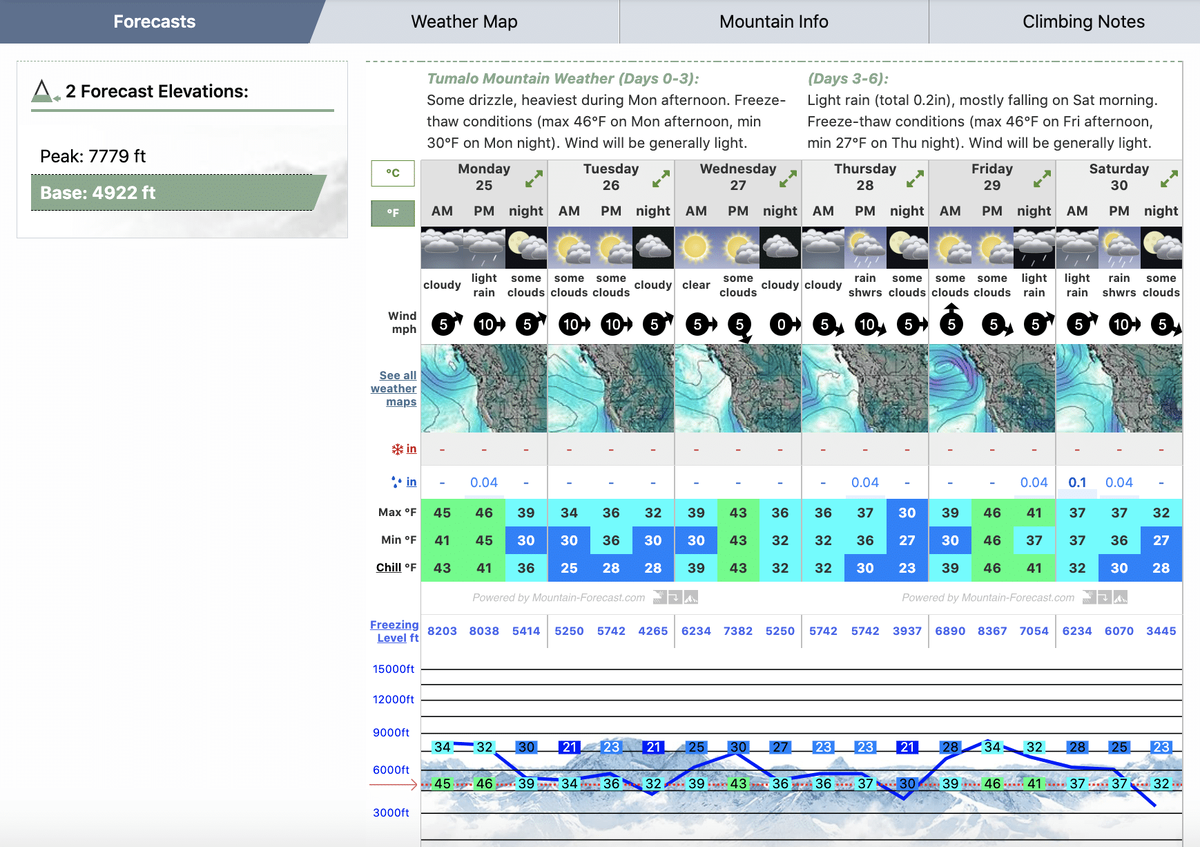Open the Climbing Notes tab
Screen dimensions: 1200x847
[1084, 21]
